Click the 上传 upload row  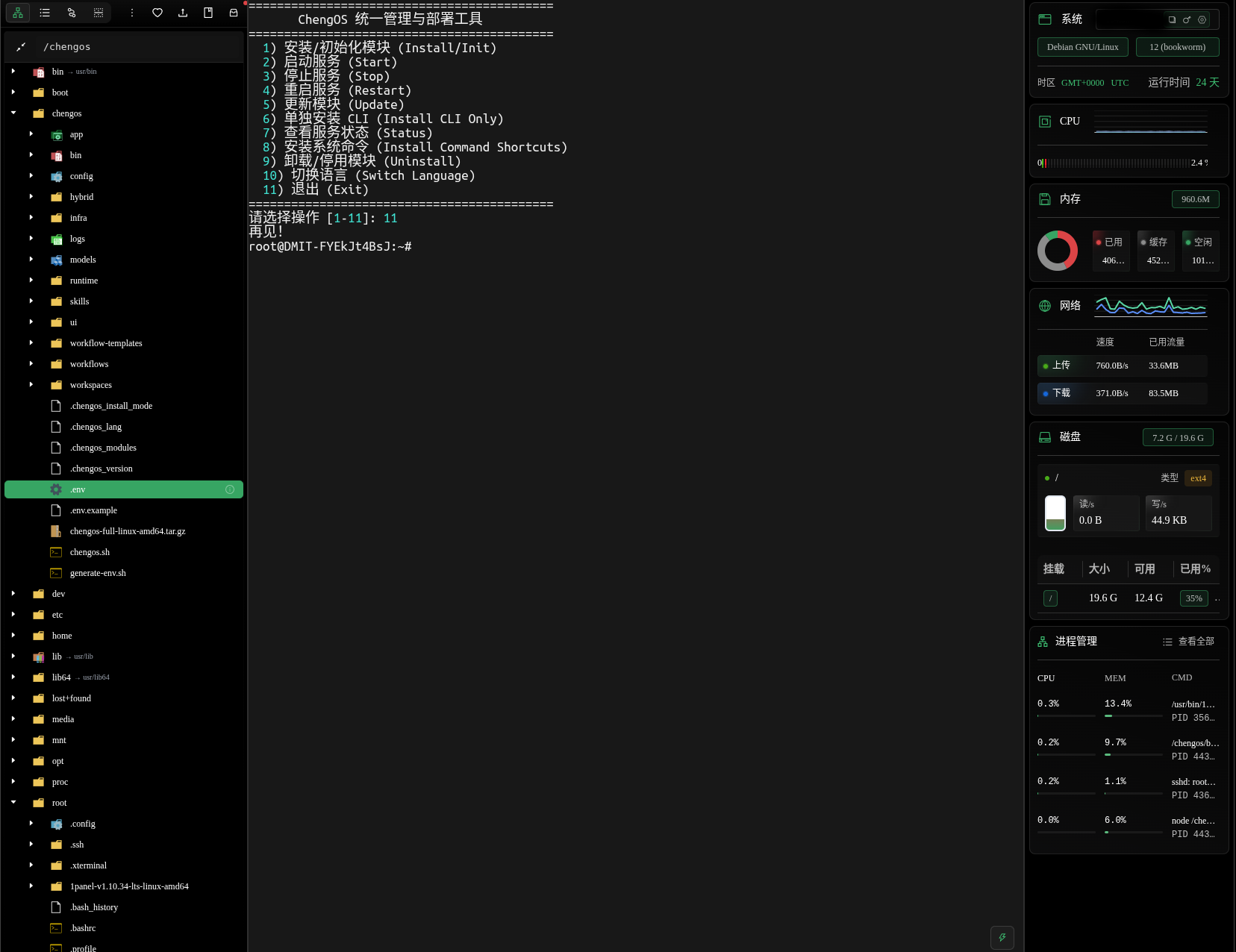coord(1123,366)
